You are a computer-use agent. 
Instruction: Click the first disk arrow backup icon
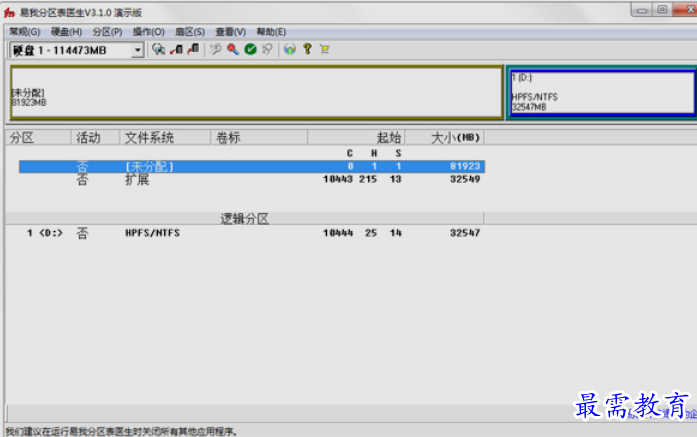[x=176, y=49]
